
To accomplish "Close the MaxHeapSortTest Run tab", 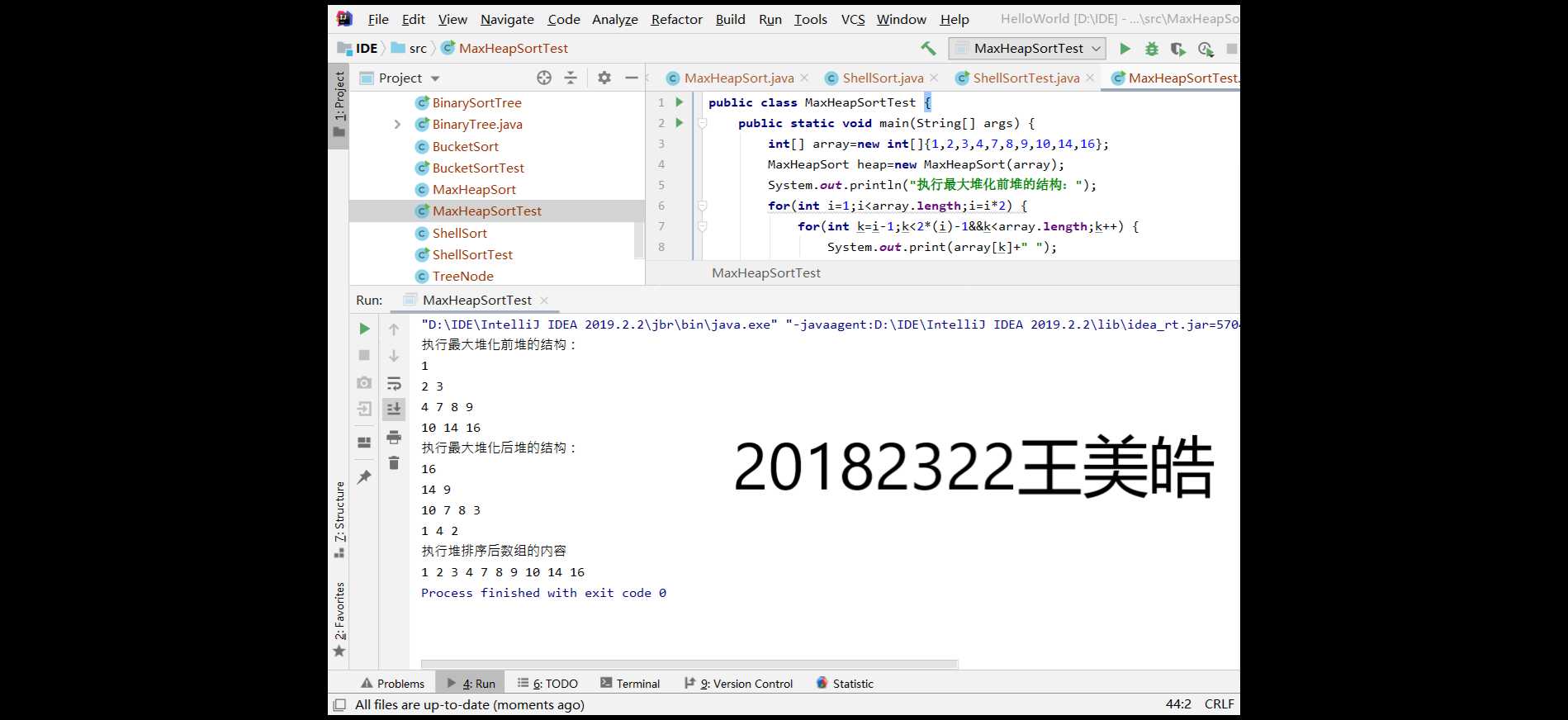I will (x=543, y=301).
